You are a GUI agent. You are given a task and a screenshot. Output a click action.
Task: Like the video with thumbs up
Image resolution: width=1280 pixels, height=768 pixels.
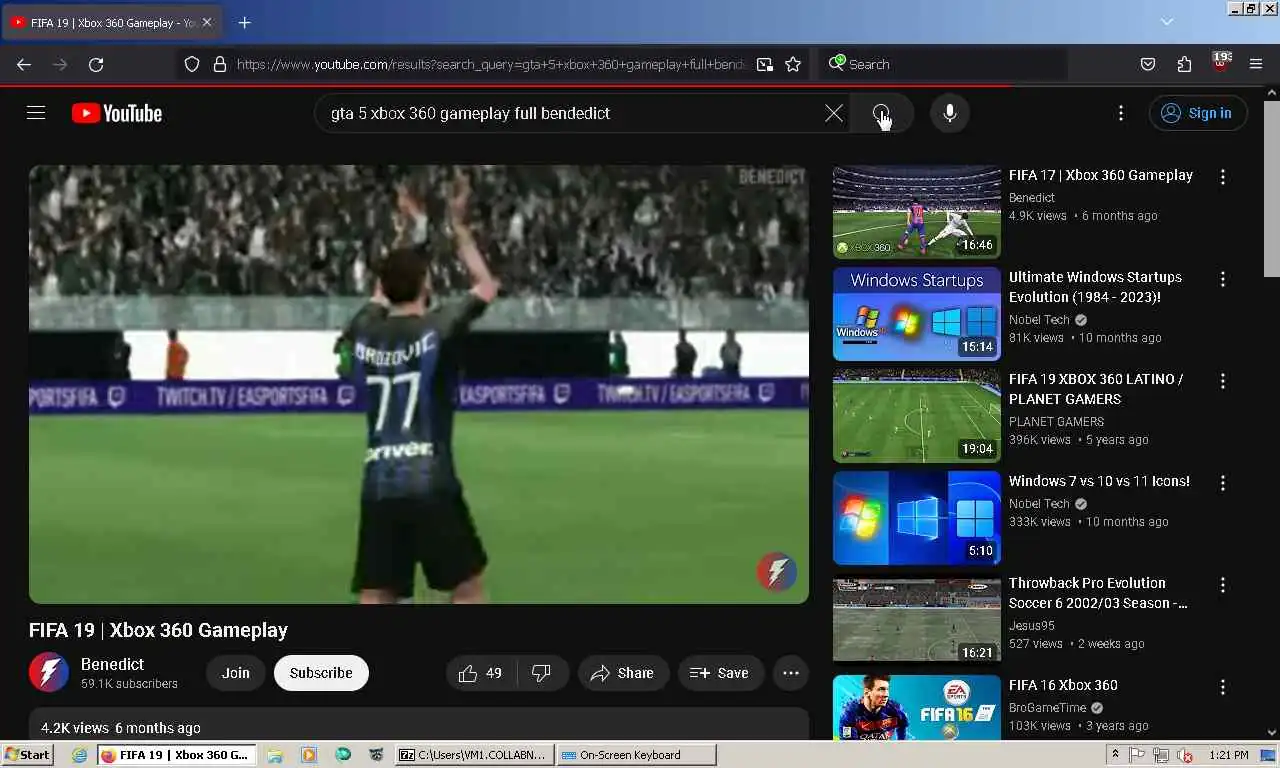(480, 673)
